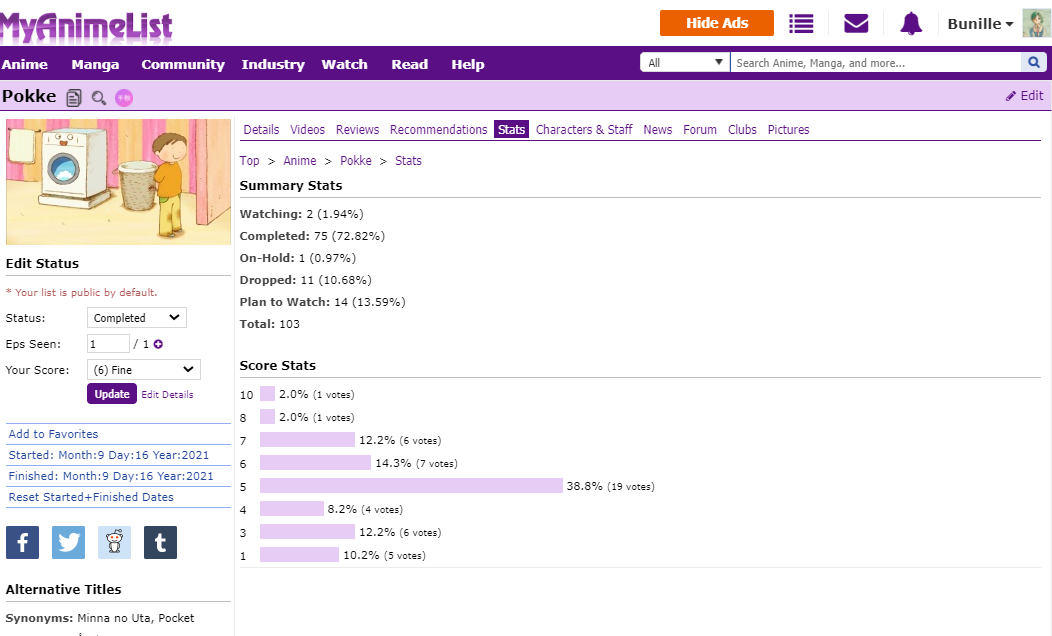Image resolution: width=1052 pixels, height=636 pixels.
Task: Share on Facebook
Action: coord(23,543)
